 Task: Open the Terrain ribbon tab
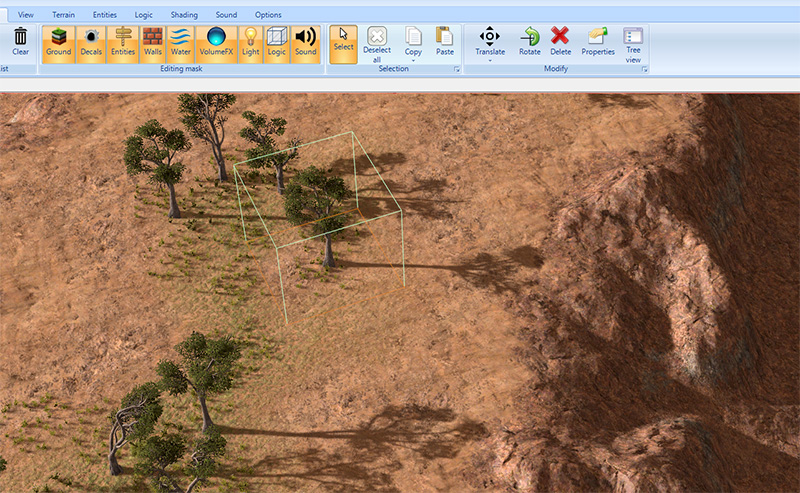pyautogui.click(x=63, y=15)
